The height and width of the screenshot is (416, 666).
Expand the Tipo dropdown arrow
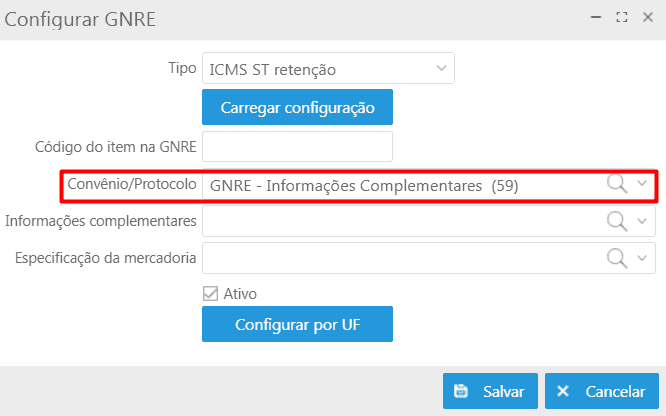[441, 68]
